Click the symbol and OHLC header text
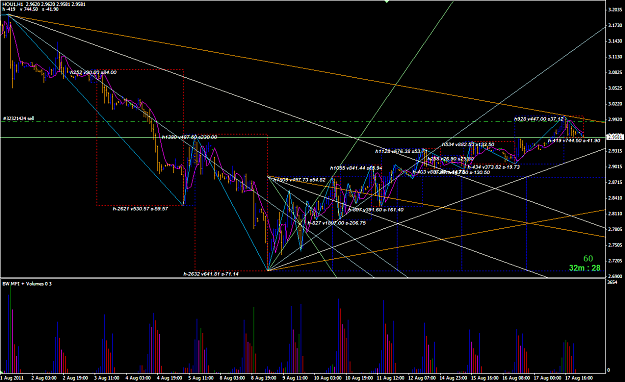Screen dimensions: 625x382 point(43,4)
